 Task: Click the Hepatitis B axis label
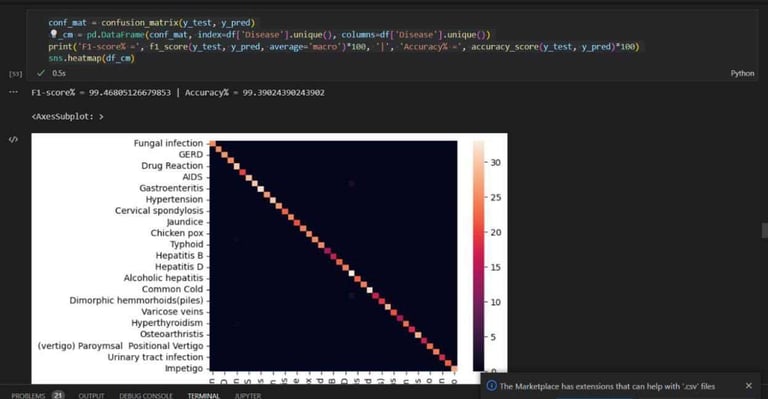click(x=179, y=255)
